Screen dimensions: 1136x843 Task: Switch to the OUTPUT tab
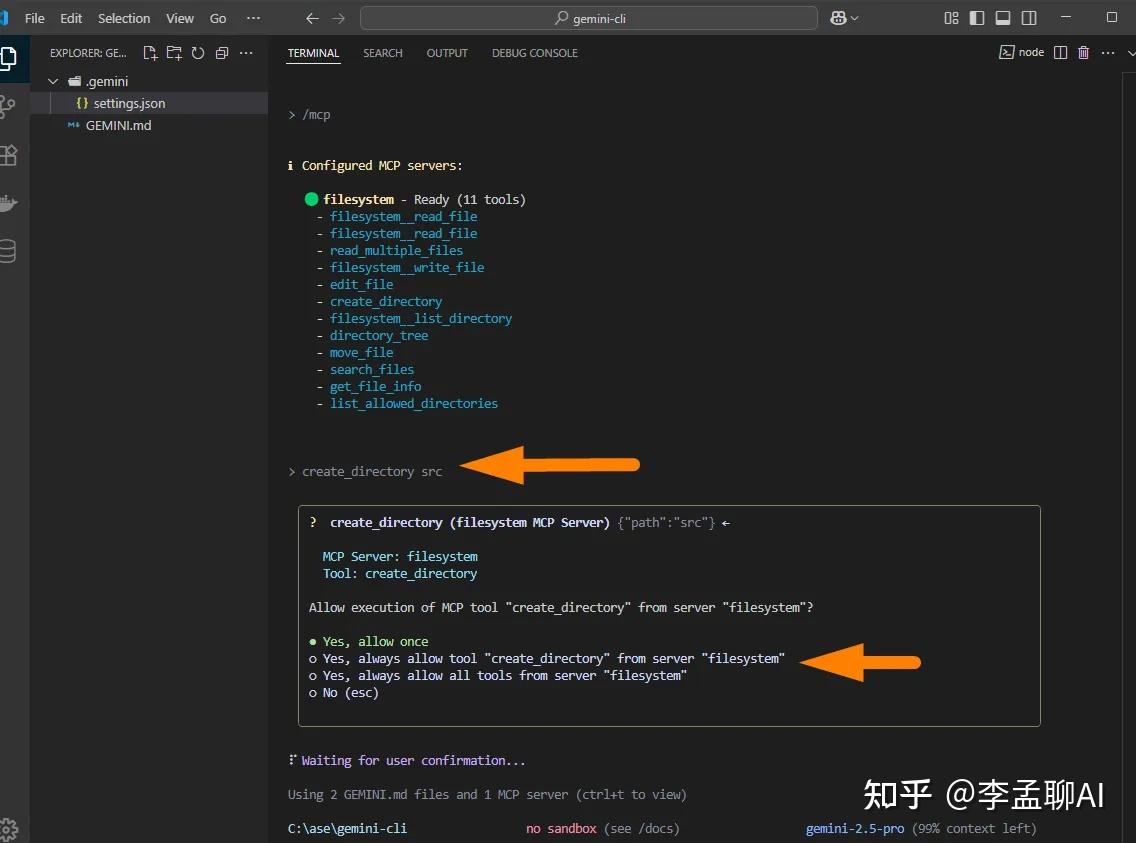pyautogui.click(x=447, y=53)
